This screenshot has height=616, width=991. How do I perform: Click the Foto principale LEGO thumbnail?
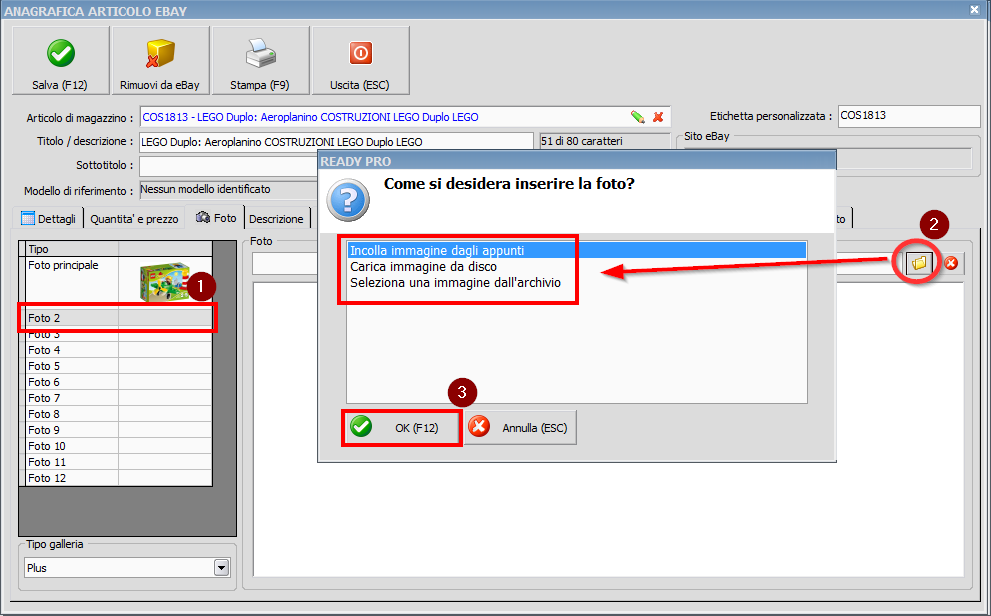tap(165, 282)
